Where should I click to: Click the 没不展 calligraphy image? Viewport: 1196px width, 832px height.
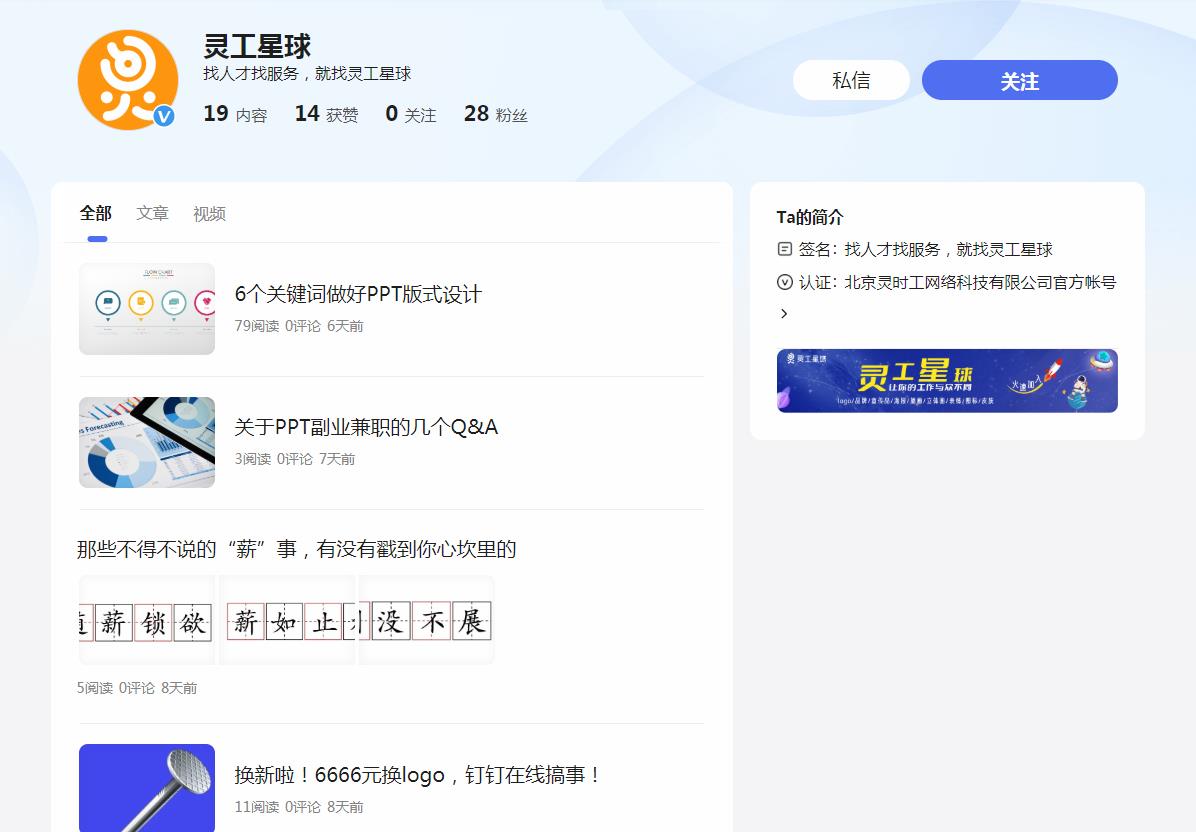[x=426, y=621]
